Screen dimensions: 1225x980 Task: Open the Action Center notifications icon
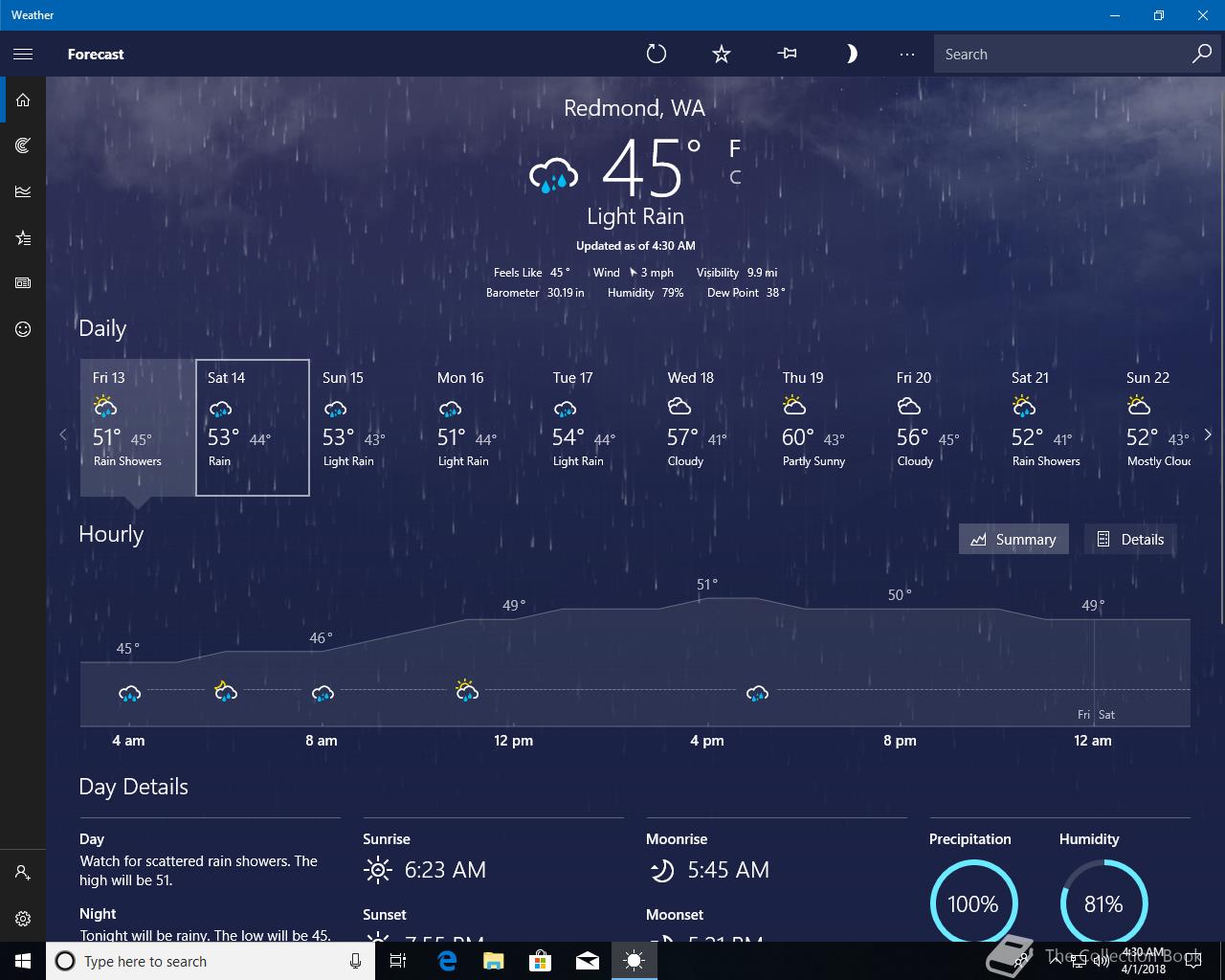point(1192,961)
